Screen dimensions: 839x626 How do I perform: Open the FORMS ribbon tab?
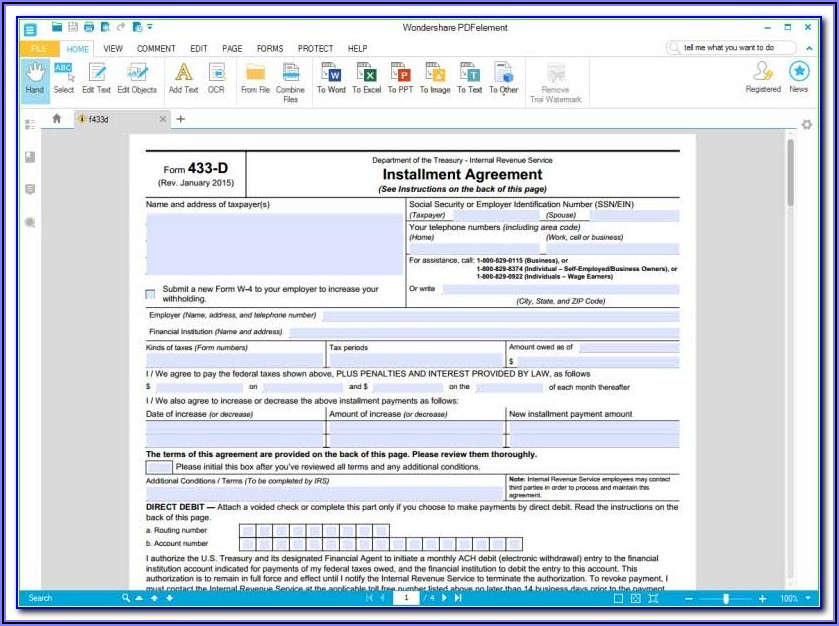(x=269, y=48)
